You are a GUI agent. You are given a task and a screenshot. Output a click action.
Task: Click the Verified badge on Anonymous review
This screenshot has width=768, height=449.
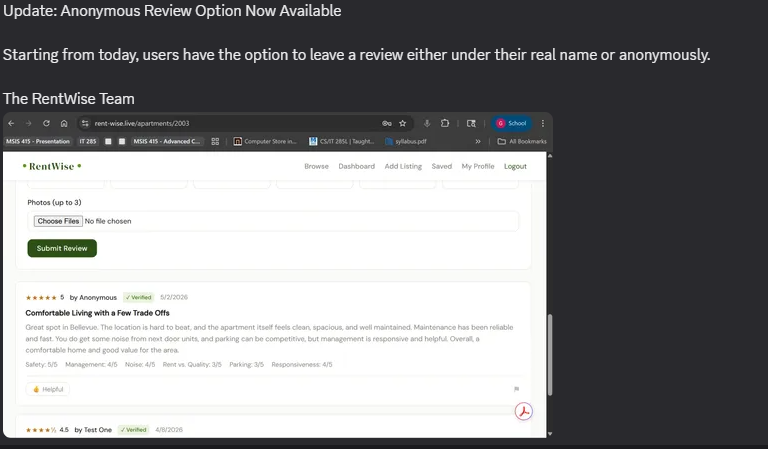pyautogui.click(x=139, y=297)
